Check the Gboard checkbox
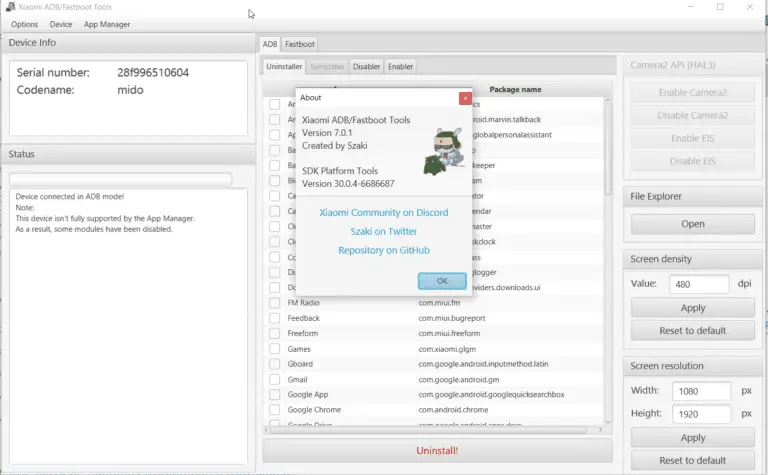This screenshot has width=768, height=475. [x=274, y=364]
